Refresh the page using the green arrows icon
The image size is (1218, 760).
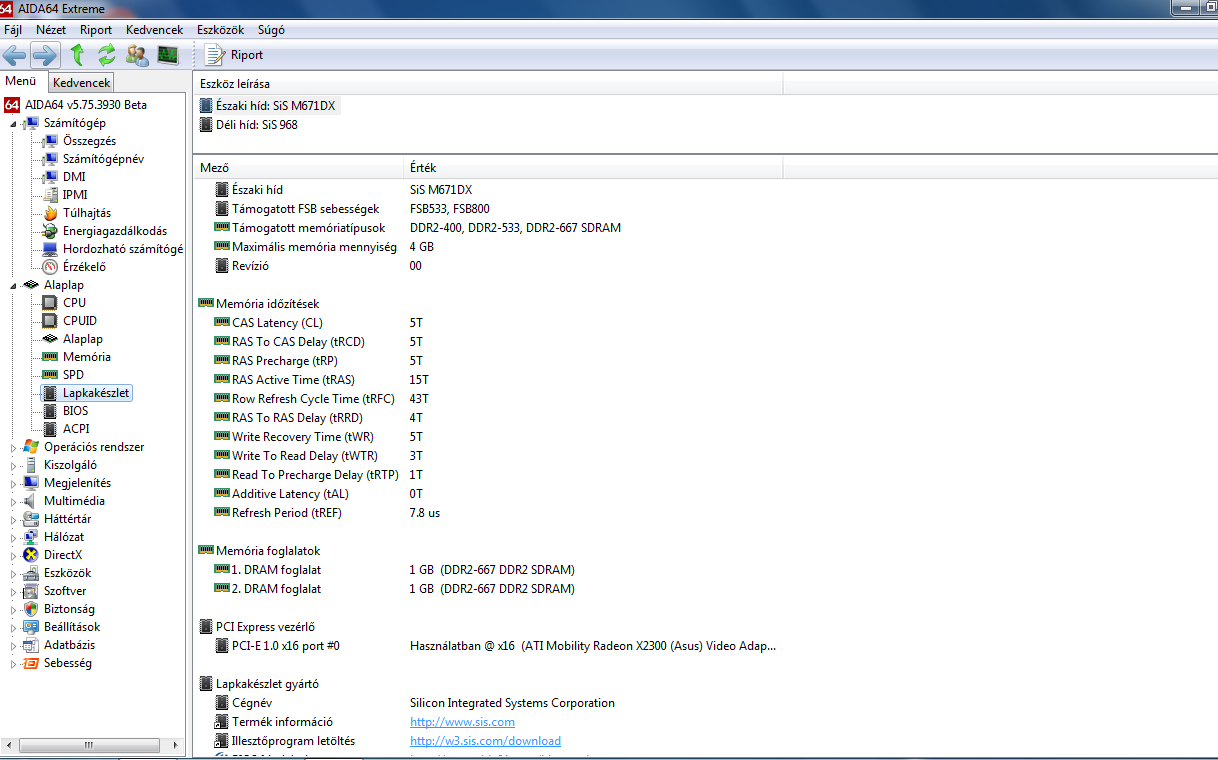point(106,55)
